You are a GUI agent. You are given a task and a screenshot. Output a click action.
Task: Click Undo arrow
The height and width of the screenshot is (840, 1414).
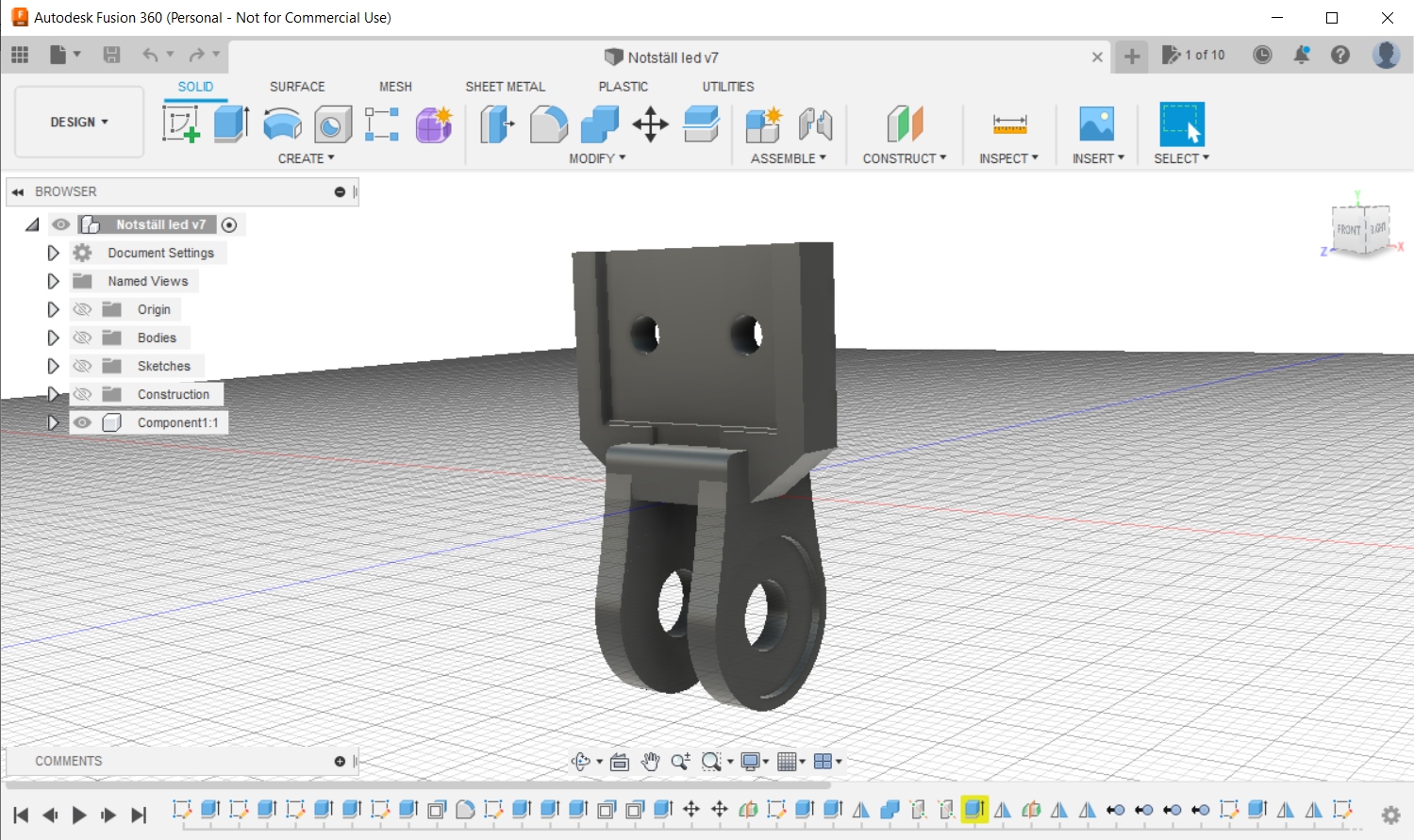150,55
